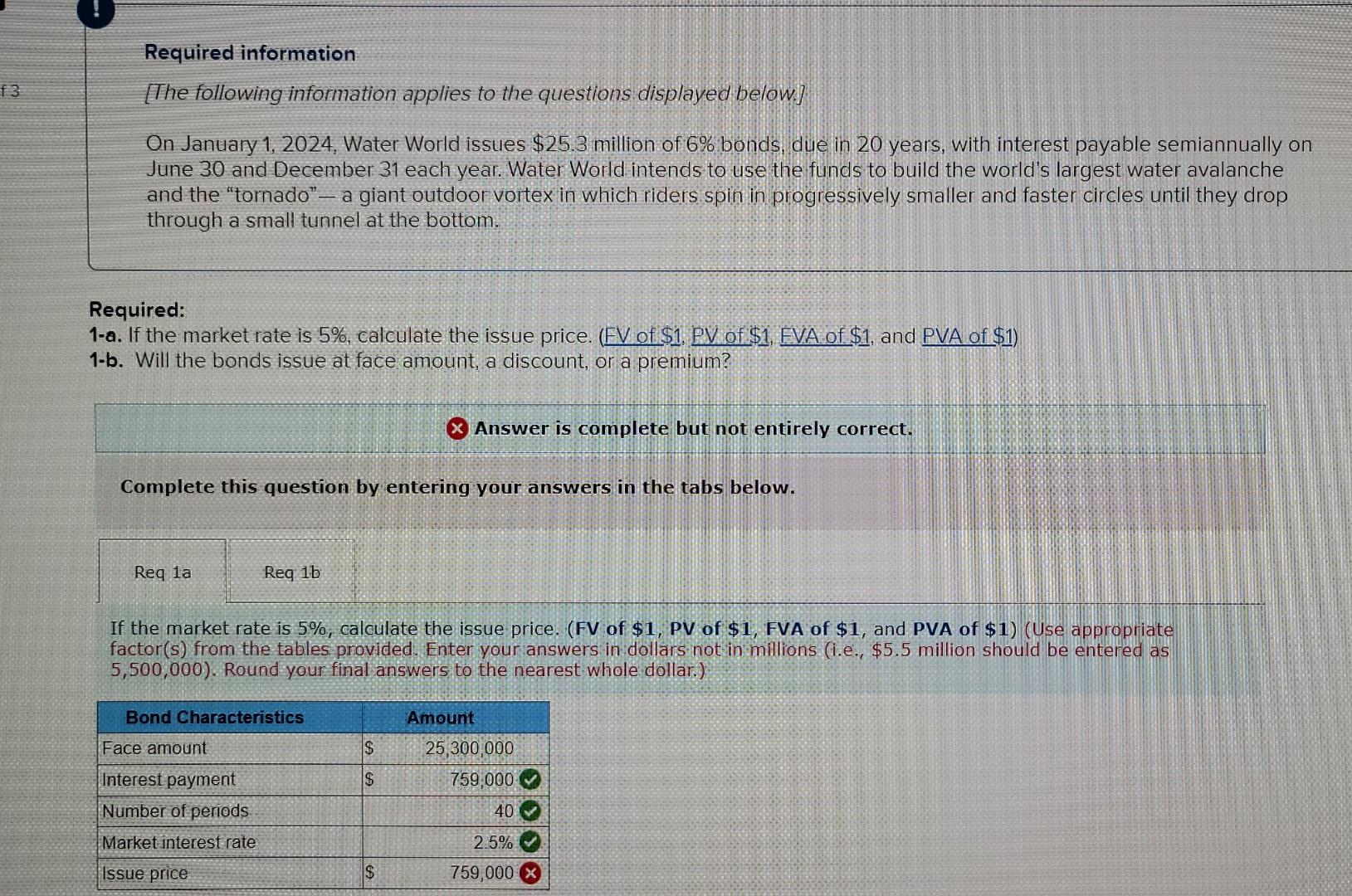Click the red X icon in answer banner
1352x896 pixels.
pos(456,428)
